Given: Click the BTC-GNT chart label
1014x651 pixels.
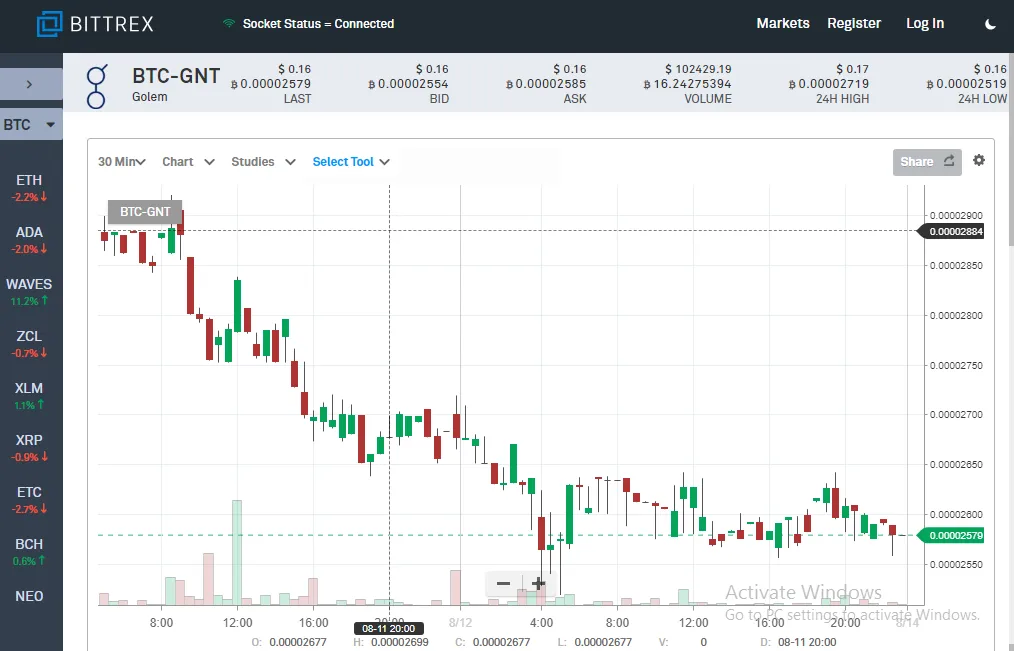Looking at the screenshot, I should coord(145,211).
